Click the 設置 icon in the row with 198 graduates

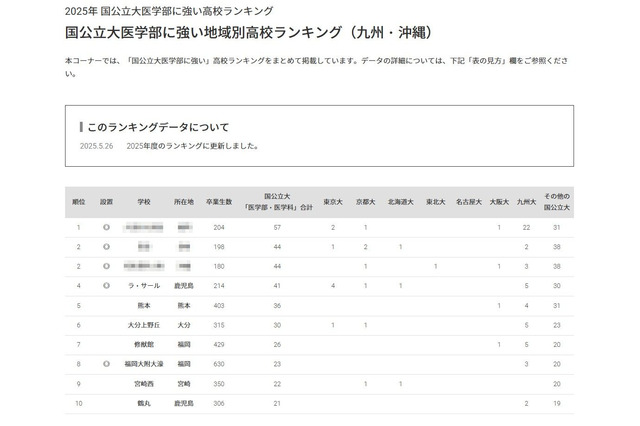[106, 247]
